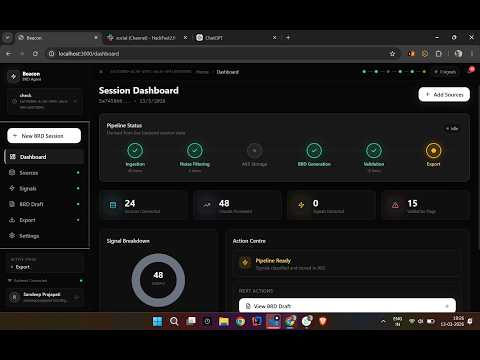Show hidden system tray icons
The height and width of the screenshot is (360, 480).
[383, 321]
